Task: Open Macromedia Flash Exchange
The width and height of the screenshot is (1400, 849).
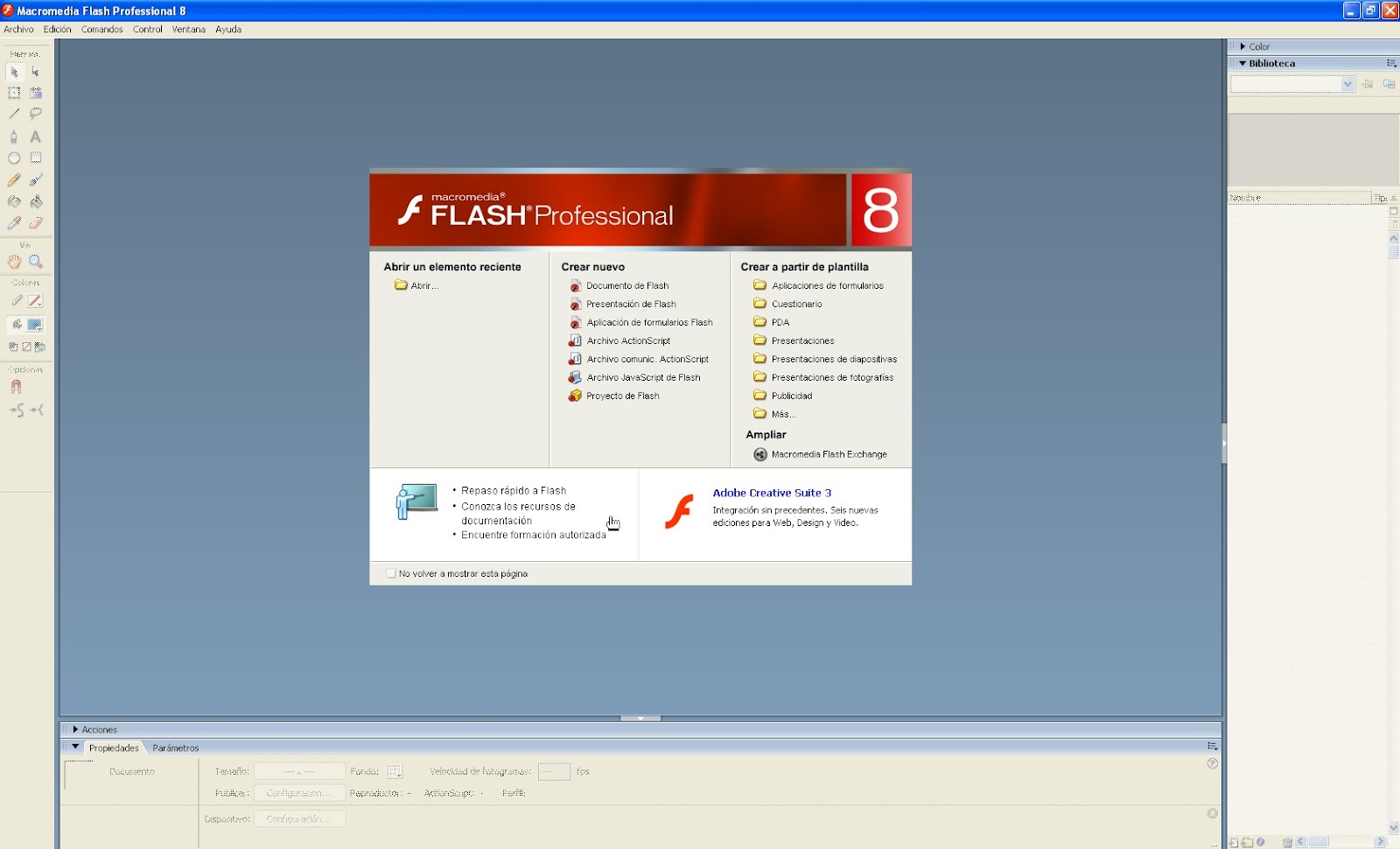Action: (x=828, y=454)
